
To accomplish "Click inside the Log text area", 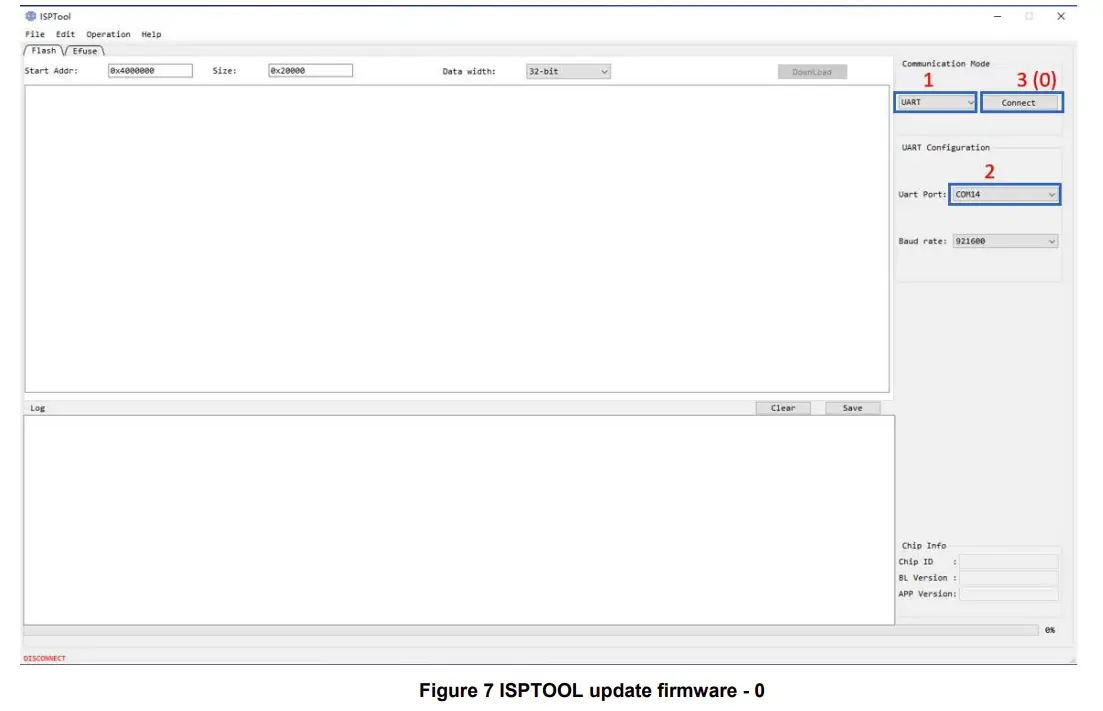I will pos(459,520).
